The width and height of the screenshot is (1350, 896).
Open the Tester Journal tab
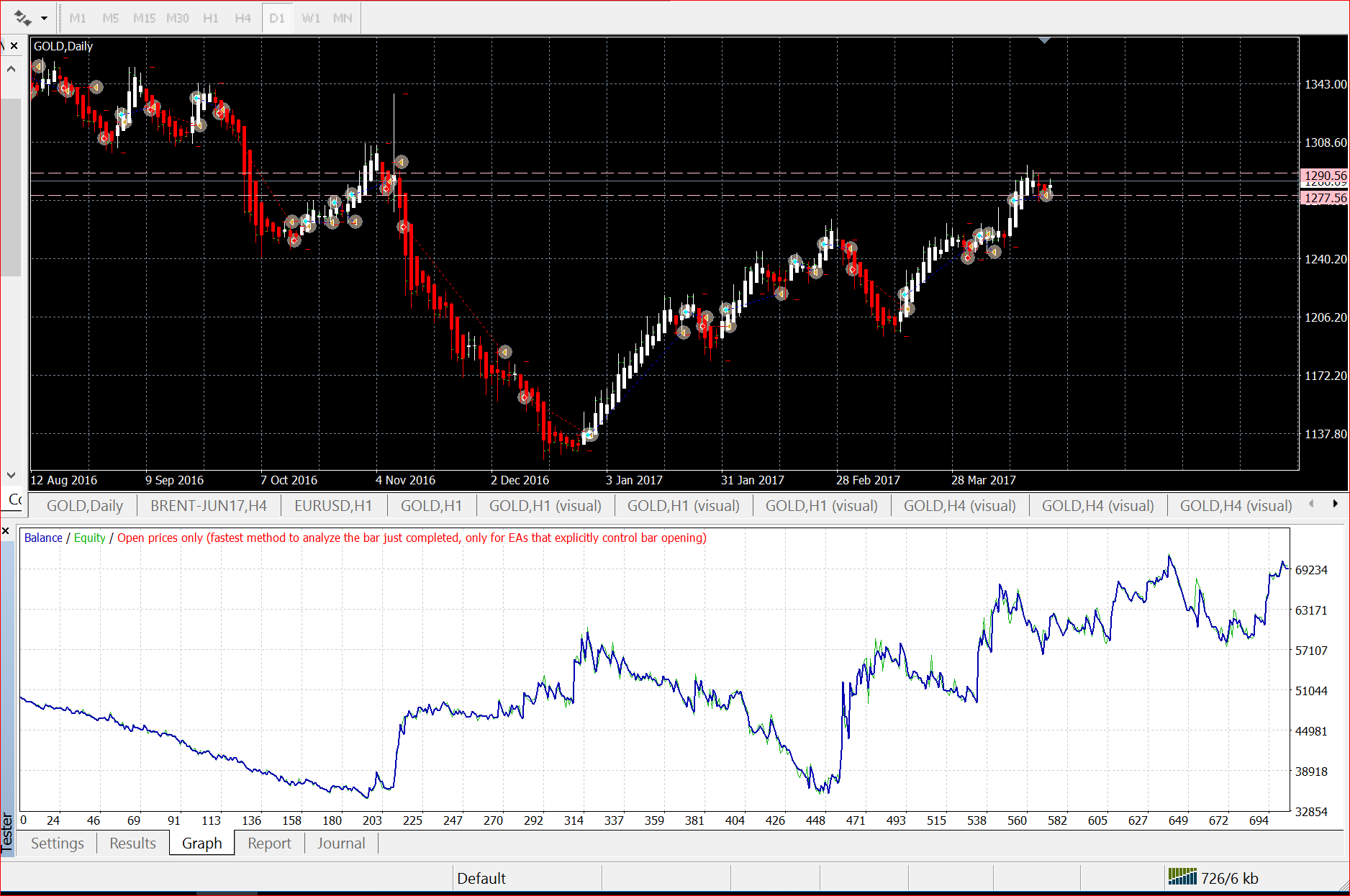[x=341, y=843]
